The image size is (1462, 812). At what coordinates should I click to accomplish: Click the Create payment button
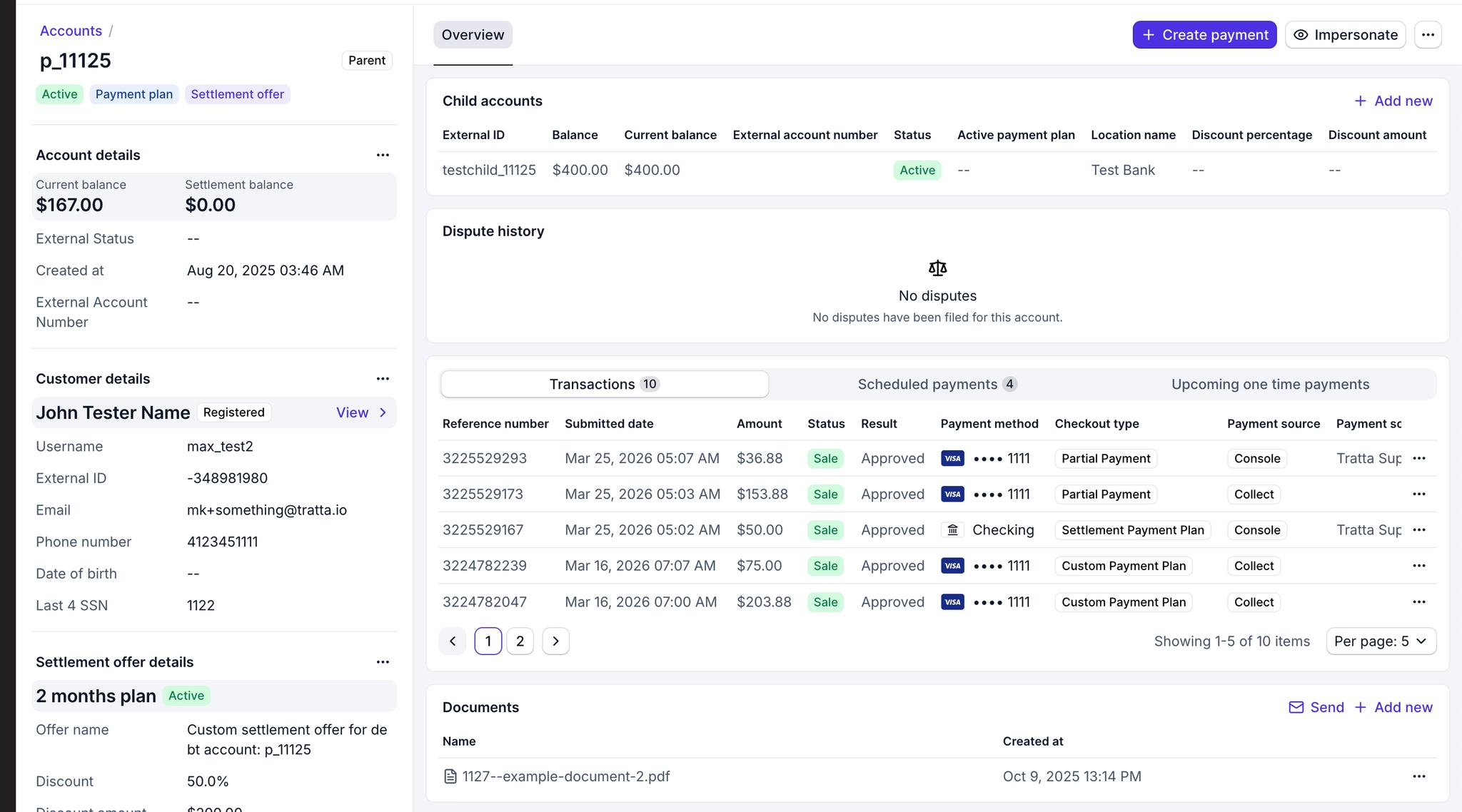[x=1204, y=35]
